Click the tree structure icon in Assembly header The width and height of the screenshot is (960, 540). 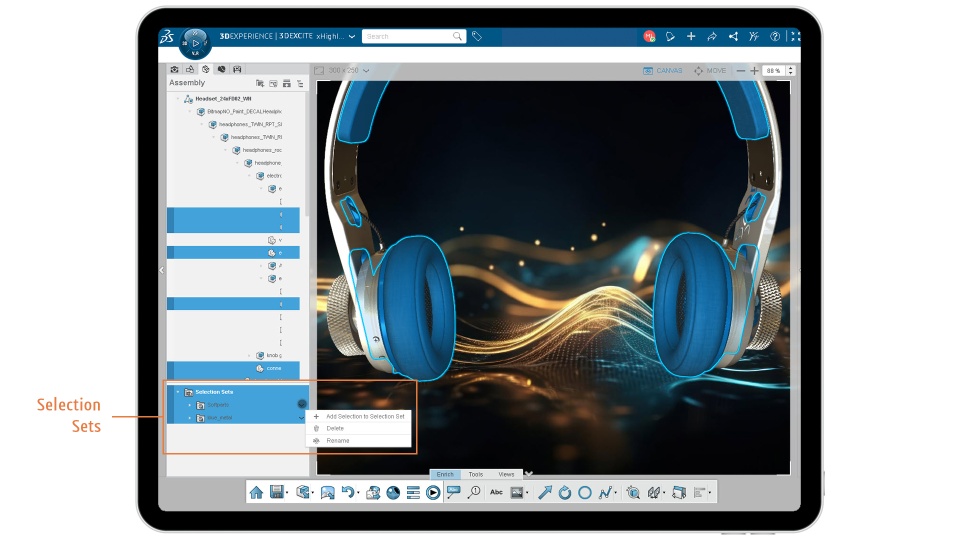click(300, 83)
